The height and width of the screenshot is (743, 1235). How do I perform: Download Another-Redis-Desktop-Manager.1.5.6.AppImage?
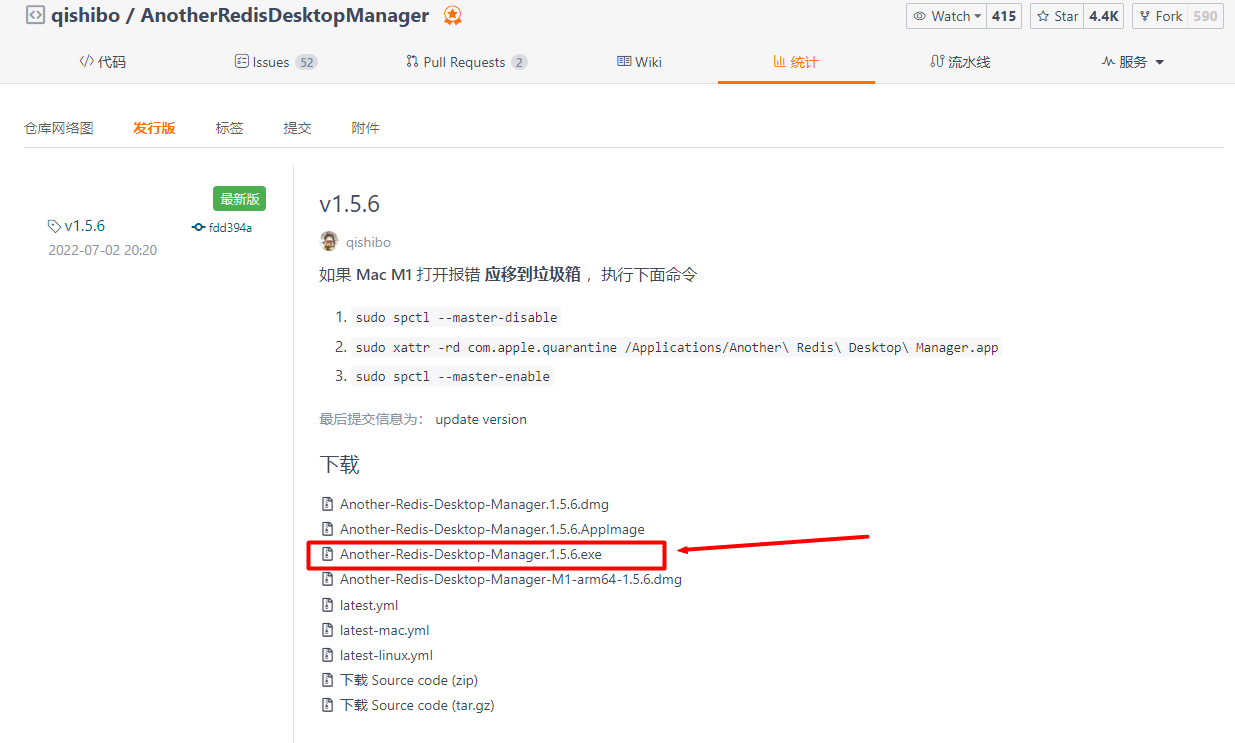point(492,529)
